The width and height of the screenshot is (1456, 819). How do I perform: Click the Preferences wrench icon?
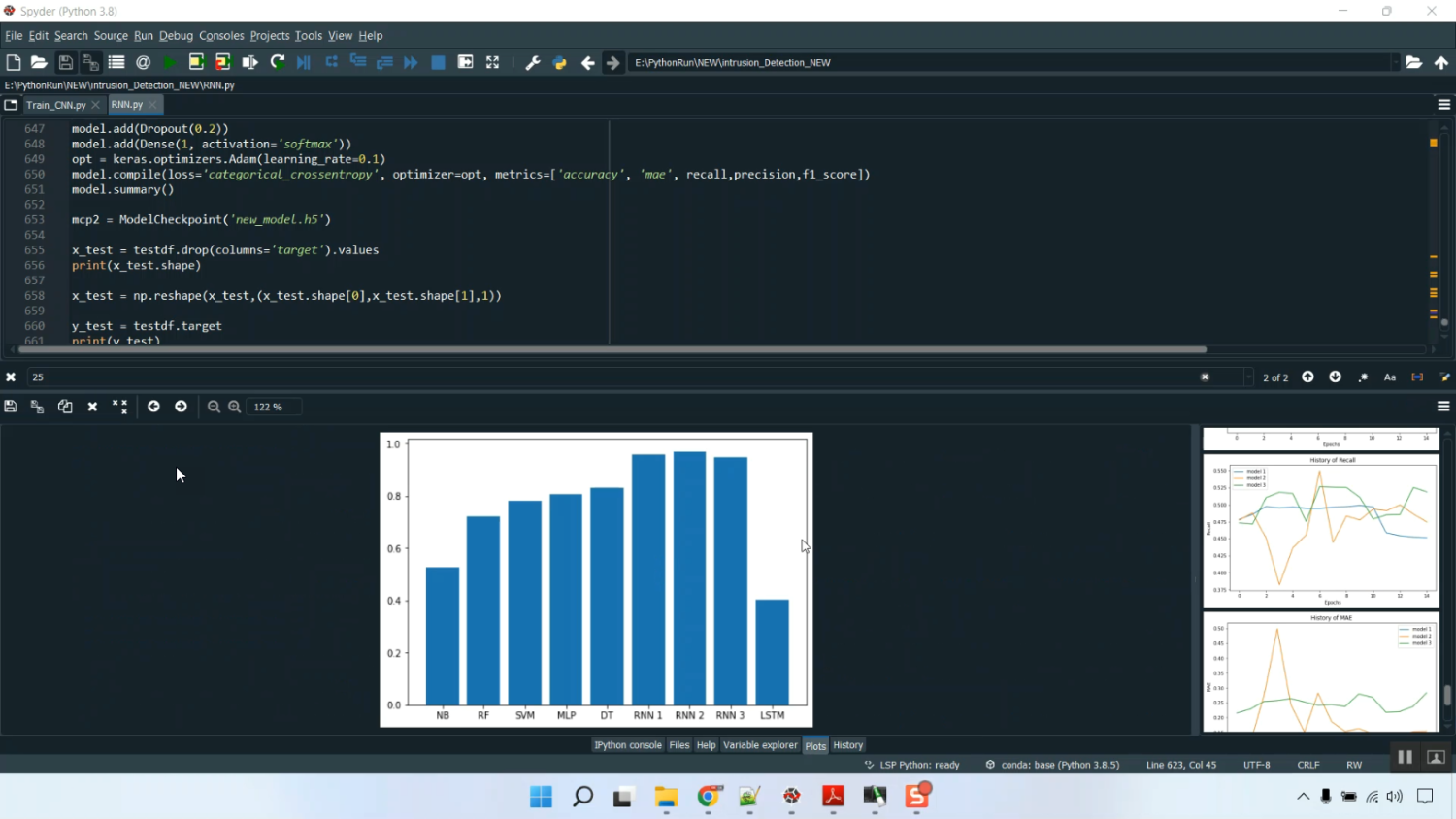click(x=532, y=62)
